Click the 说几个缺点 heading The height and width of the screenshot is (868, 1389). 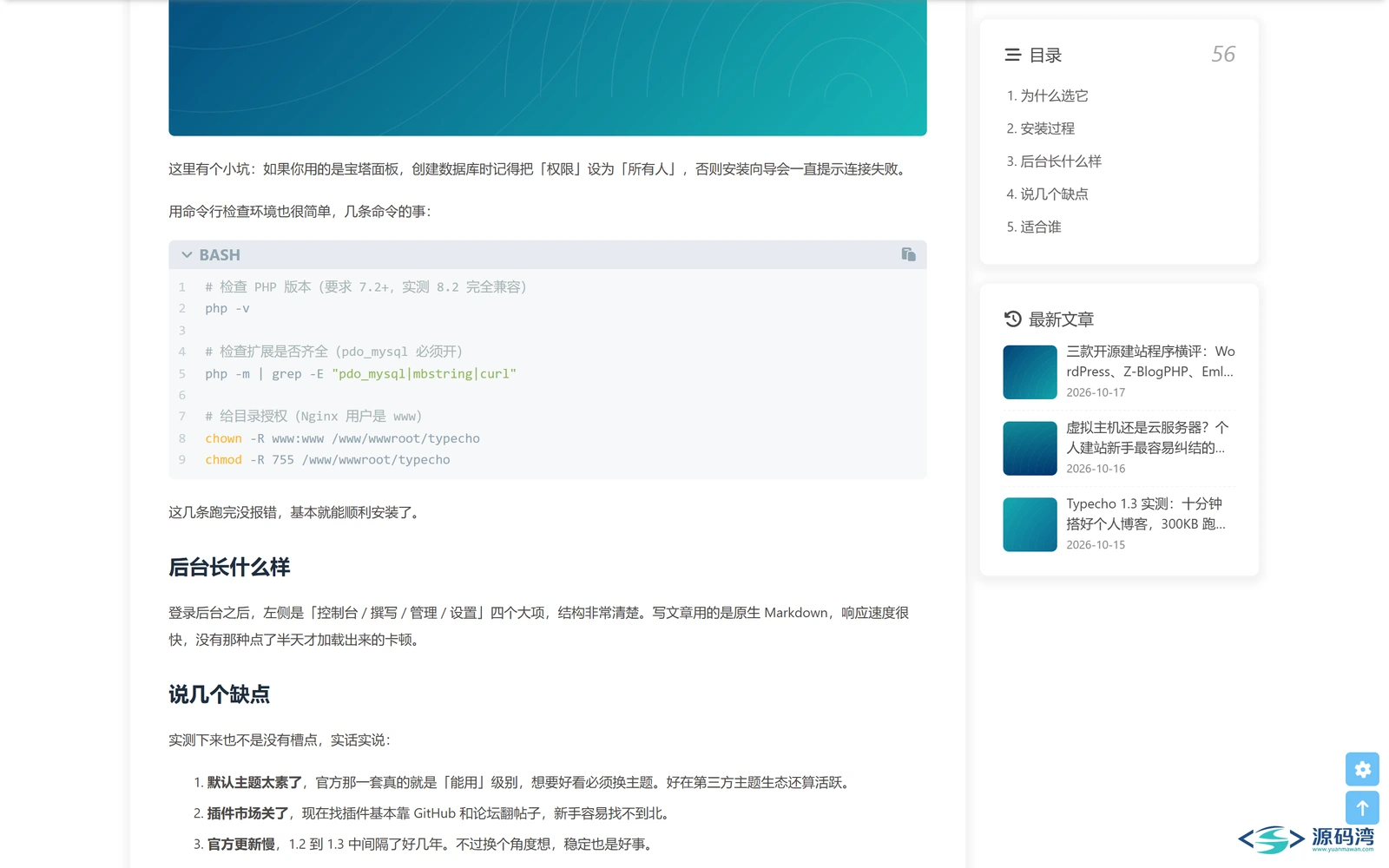pyautogui.click(x=219, y=694)
